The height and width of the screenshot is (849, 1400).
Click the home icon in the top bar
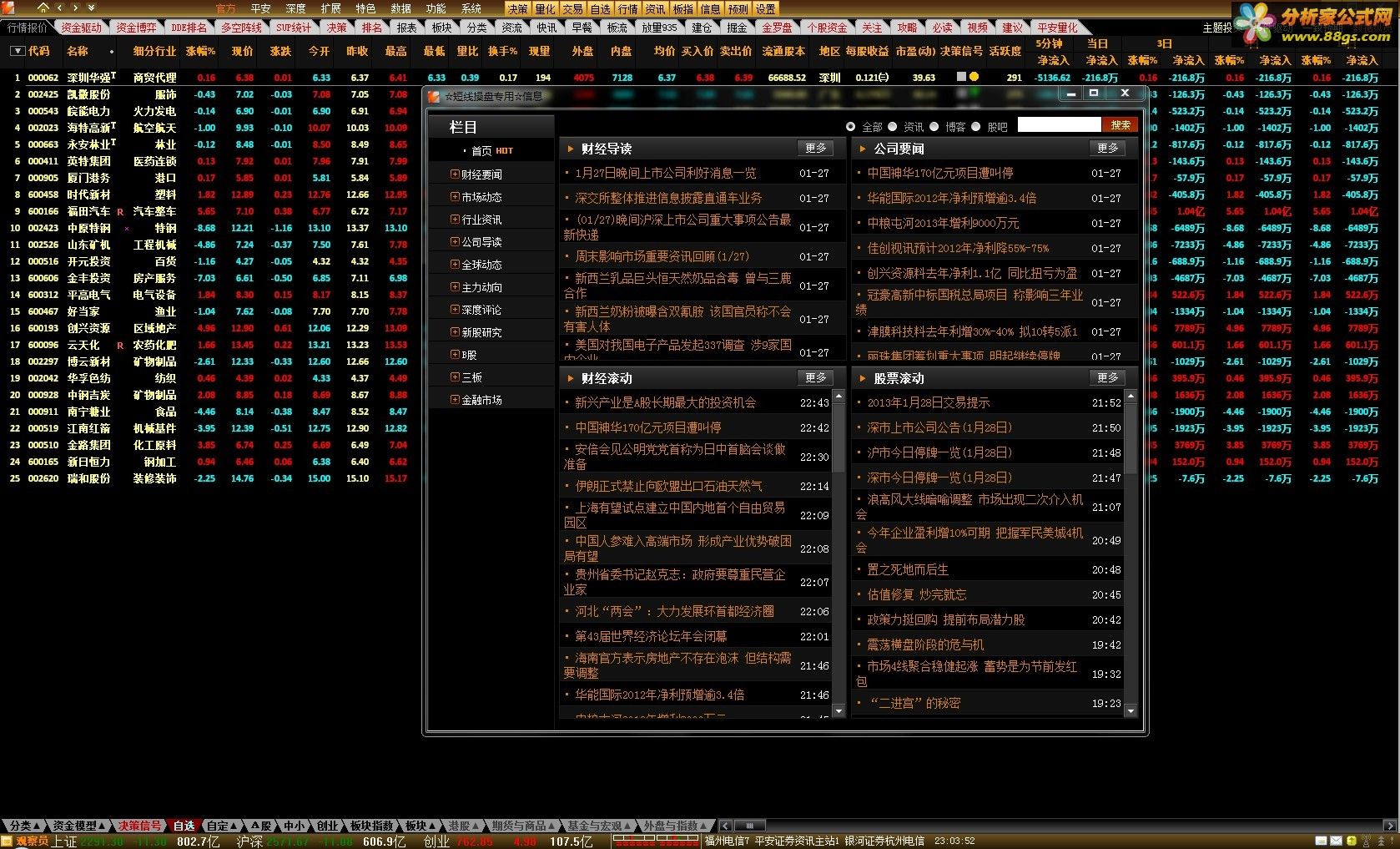43,8
